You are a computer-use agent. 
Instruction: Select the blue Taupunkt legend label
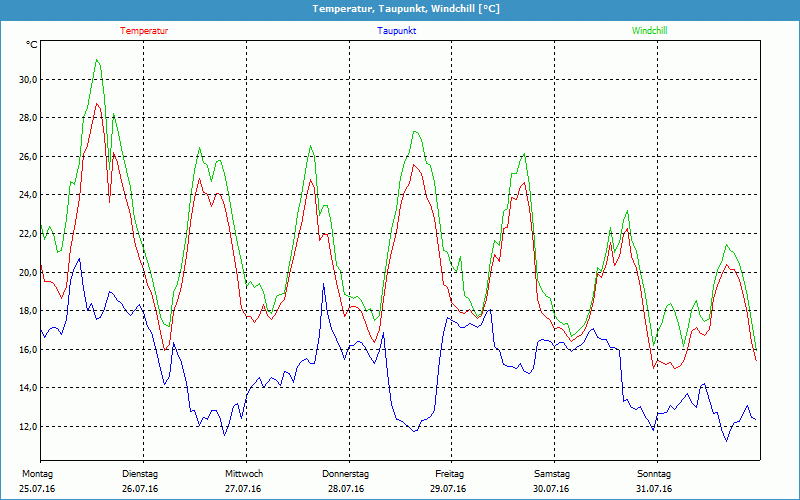(x=397, y=31)
